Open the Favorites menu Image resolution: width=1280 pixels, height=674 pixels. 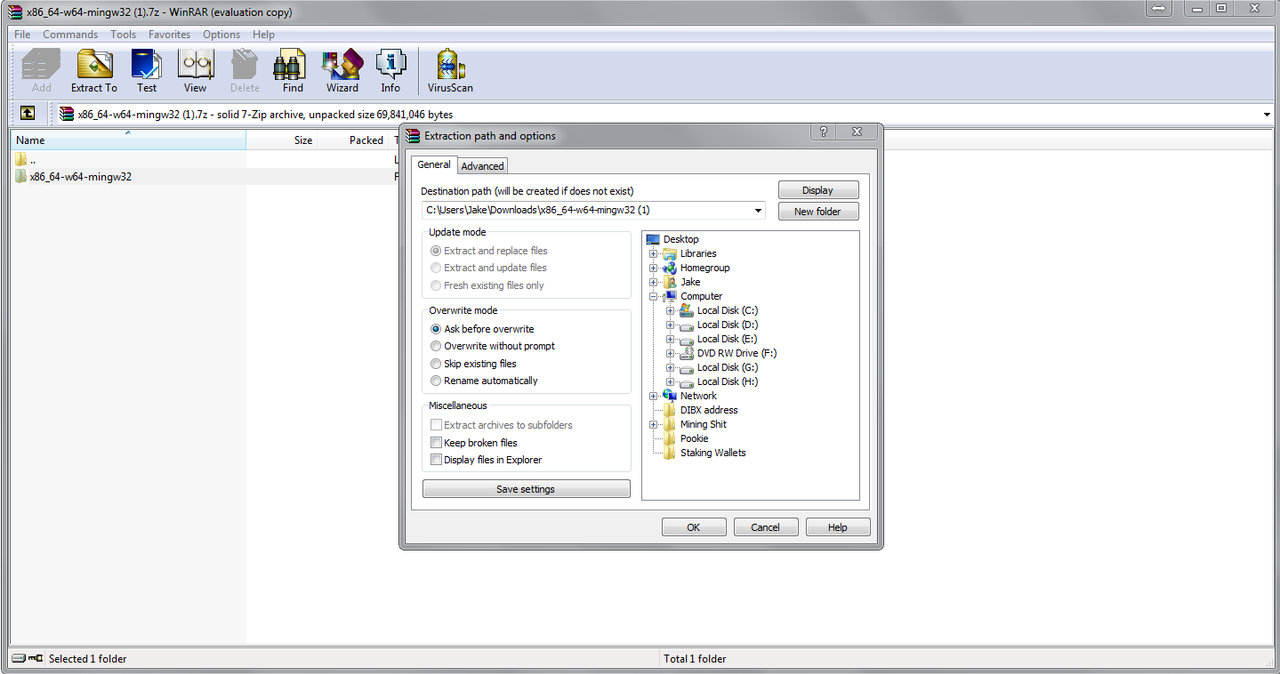point(169,34)
